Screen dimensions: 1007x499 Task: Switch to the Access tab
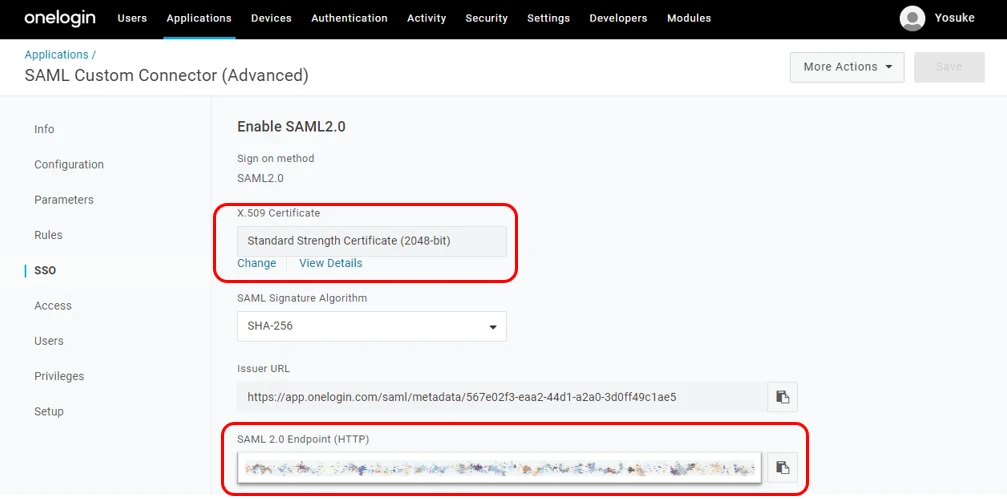click(53, 306)
